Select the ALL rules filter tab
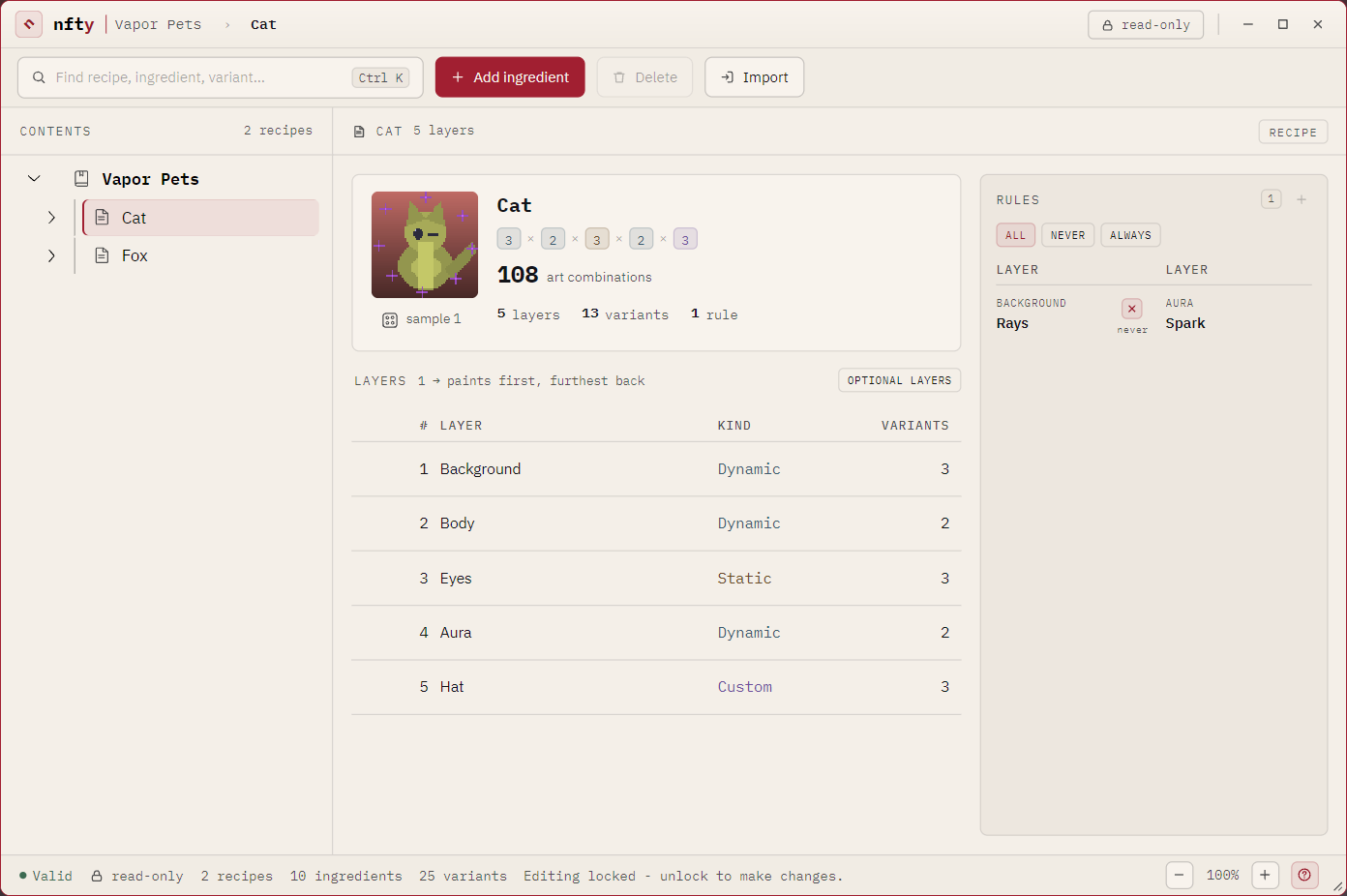 point(1015,235)
